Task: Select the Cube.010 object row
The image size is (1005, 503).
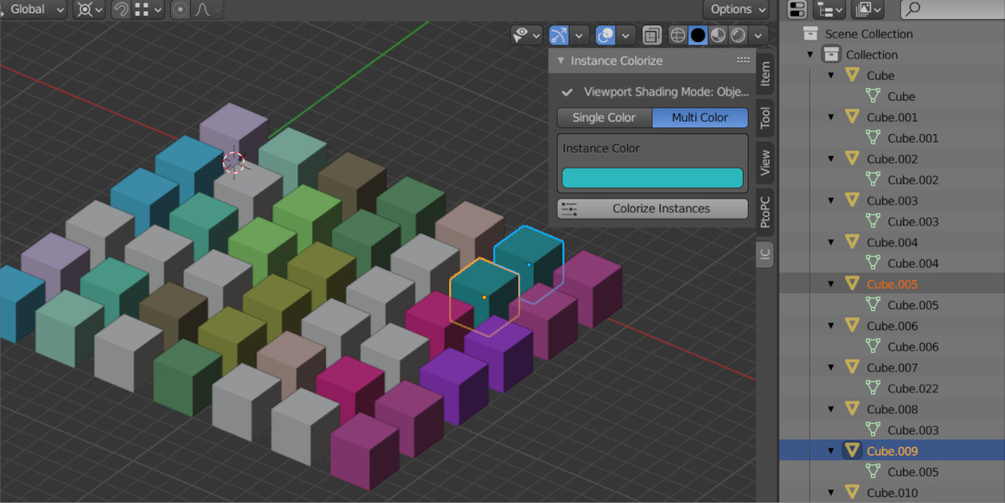Action: tap(892, 493)
